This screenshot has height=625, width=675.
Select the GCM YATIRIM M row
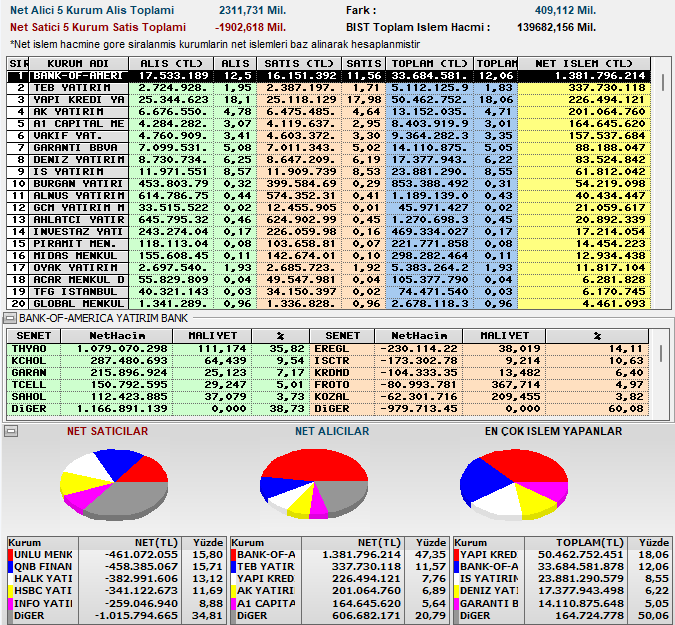pos(328,208)
